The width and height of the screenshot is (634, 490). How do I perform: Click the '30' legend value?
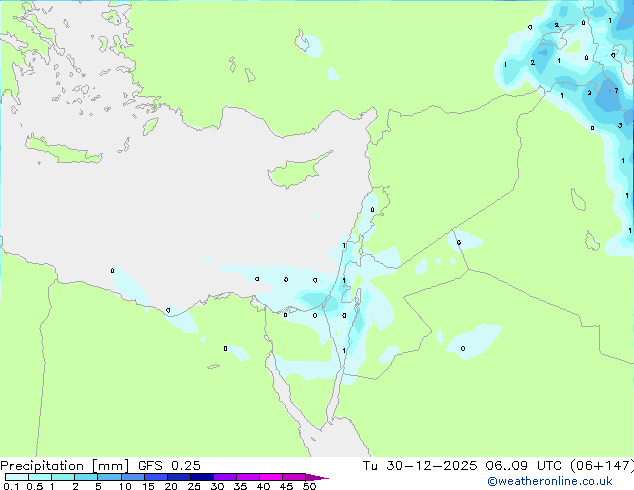217,486
